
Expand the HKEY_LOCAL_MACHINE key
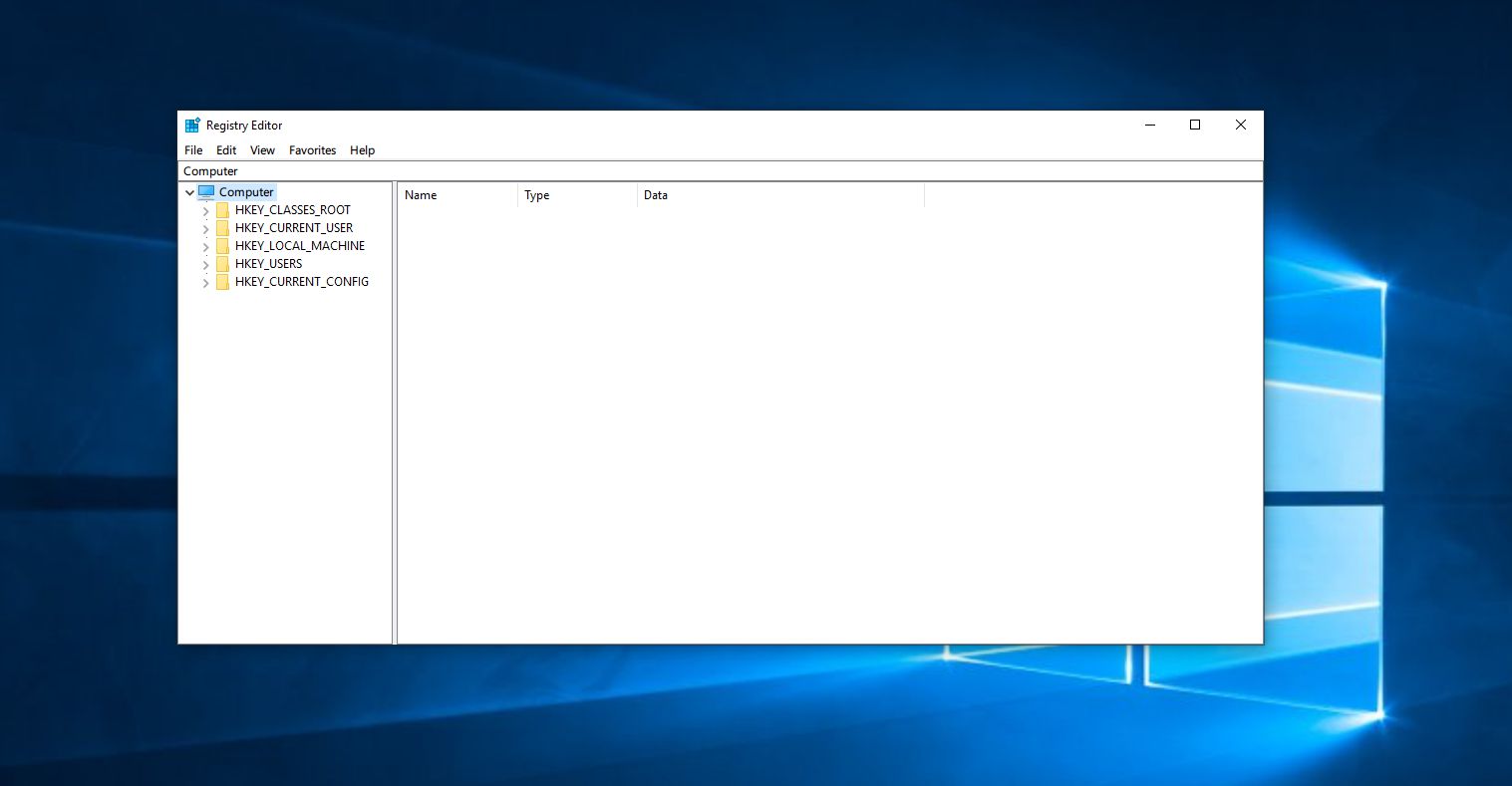tap(206, 247)
